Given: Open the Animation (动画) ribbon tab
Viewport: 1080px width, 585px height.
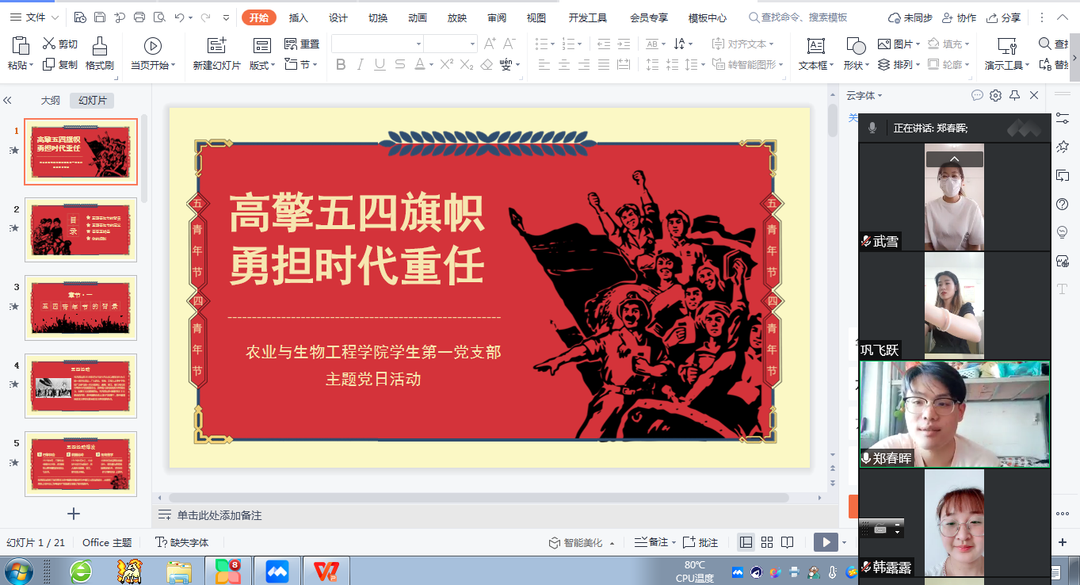Looking at the screenshot, I should point(417,18).
